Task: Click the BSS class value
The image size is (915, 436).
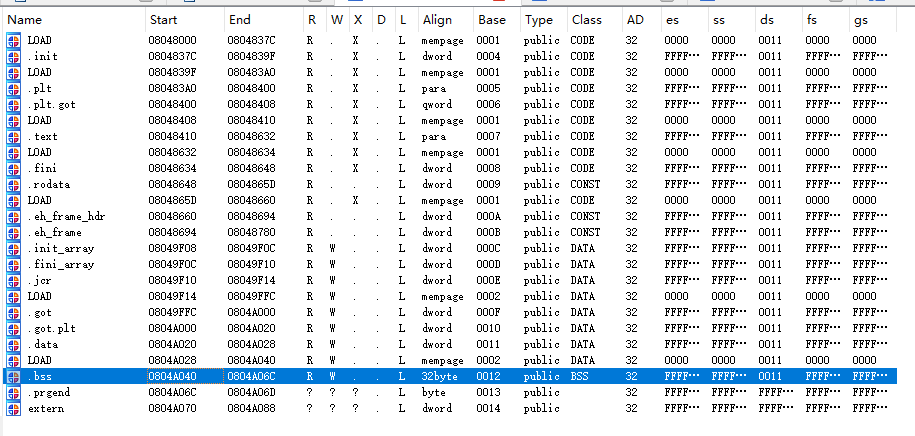Action: pyautogui.click(x=579, y=376)
